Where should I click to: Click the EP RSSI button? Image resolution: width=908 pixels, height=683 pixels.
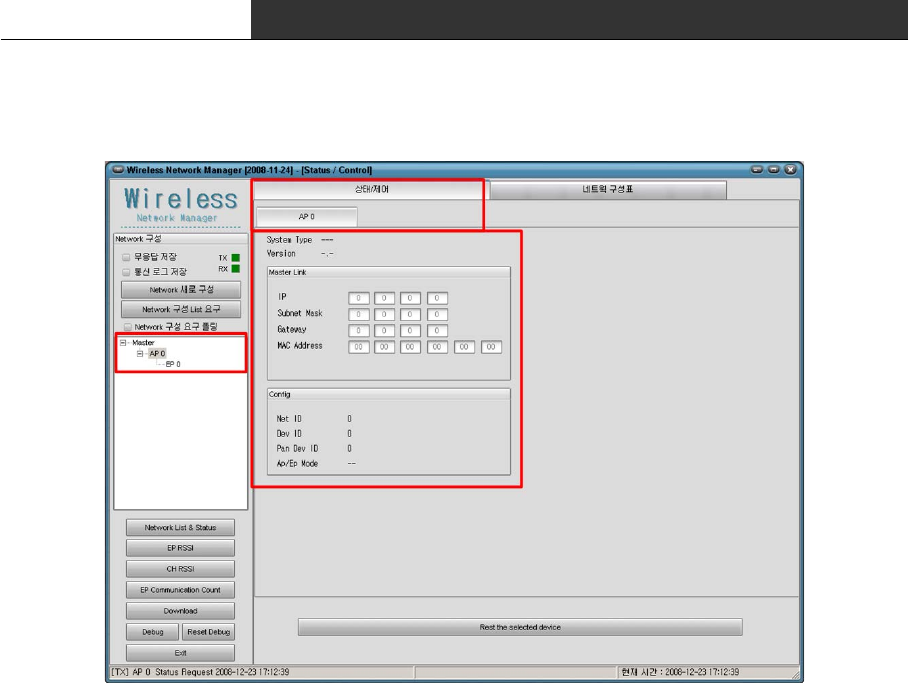pyautogui.click(x=181, y=548)
